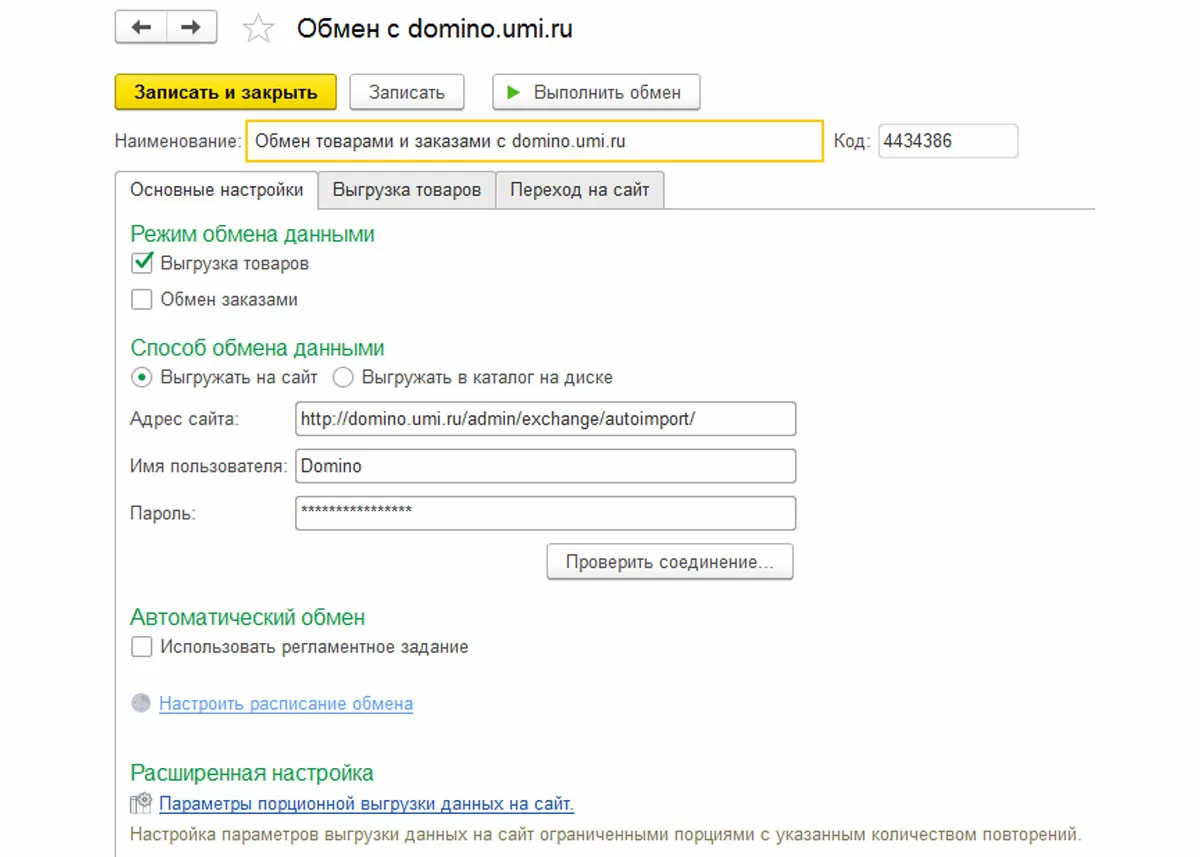Screen dimensions: 1200x857
Task: Enable the "Обмен заказами" checkbox
Action: click(x=142, y=299)
